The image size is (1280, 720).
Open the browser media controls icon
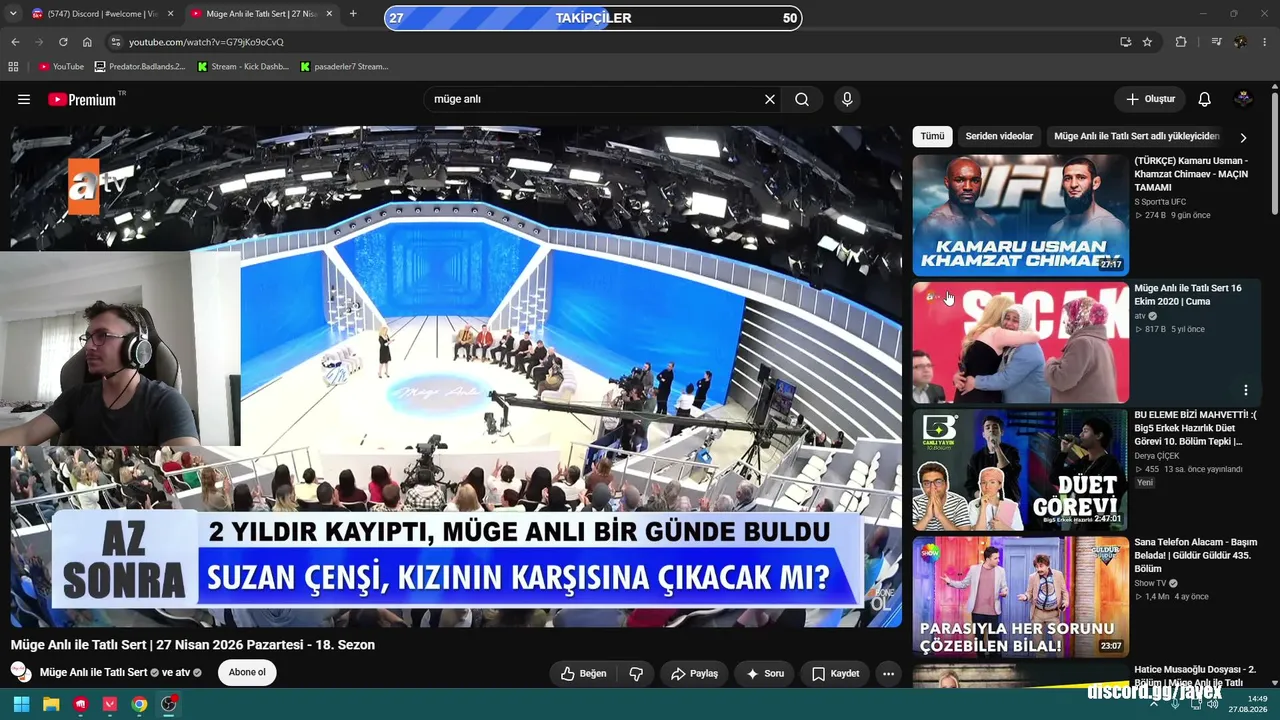click(1216, 42)
